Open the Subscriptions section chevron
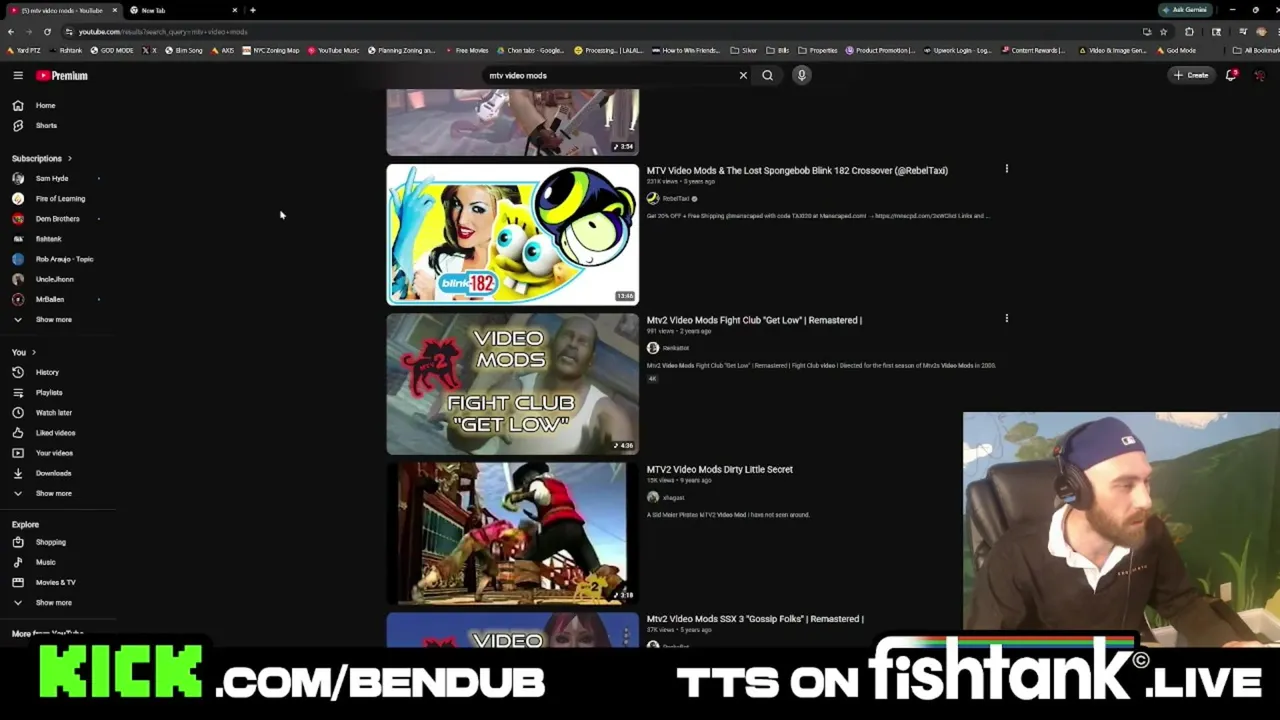The image size is (1280, 720). tap(69, 158)
